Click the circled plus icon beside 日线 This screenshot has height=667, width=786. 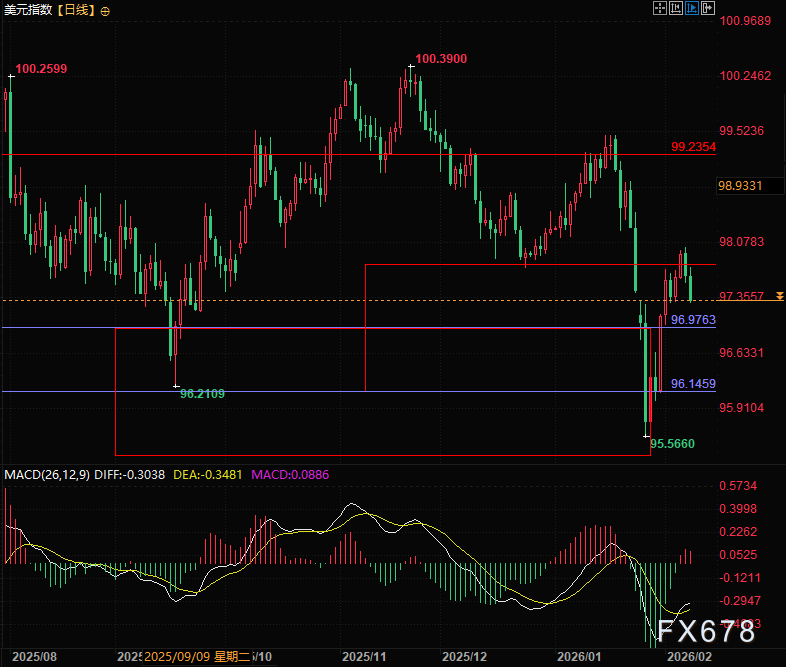(x=107, y=10)
